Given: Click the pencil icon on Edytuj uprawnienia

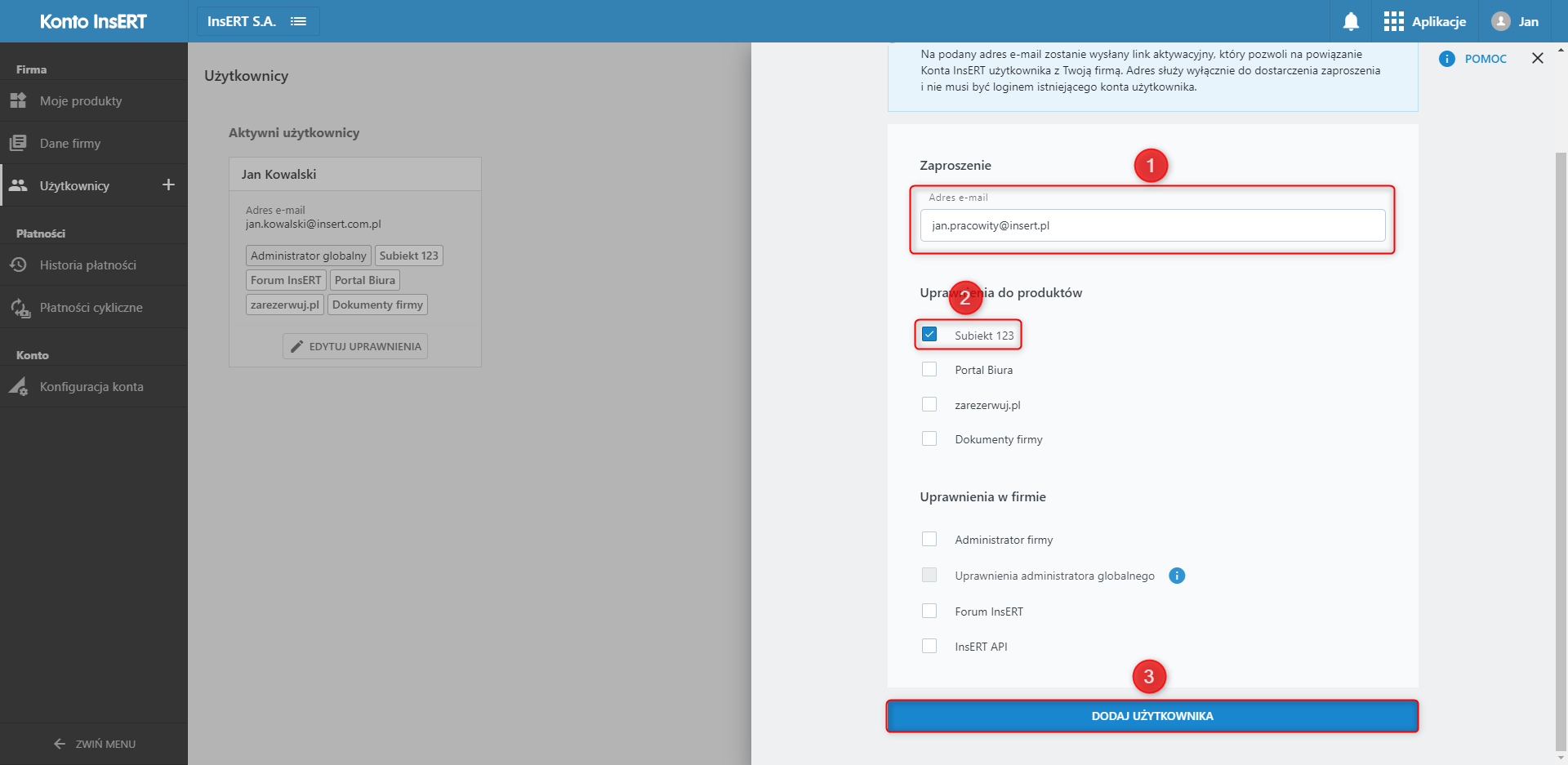Looking at the screenshot, I should [297, 346].
